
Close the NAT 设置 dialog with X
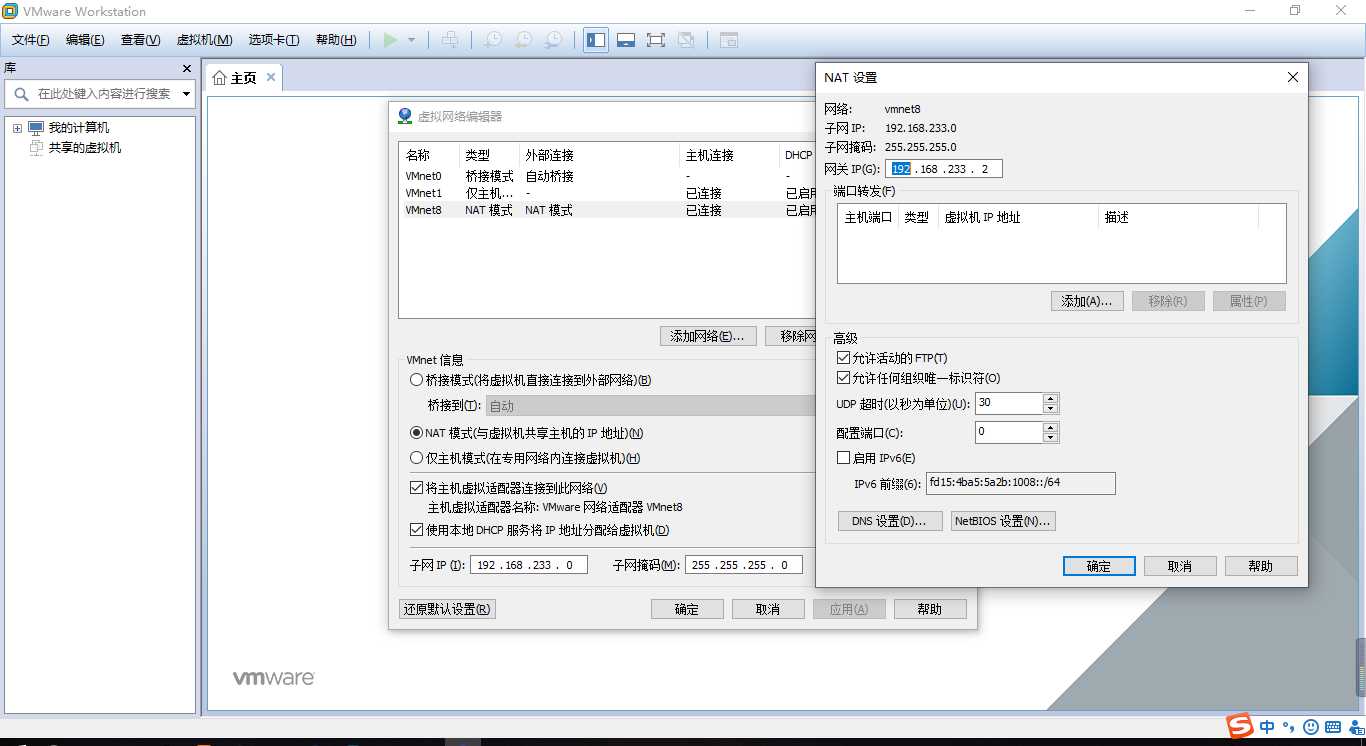[1292, 77]
